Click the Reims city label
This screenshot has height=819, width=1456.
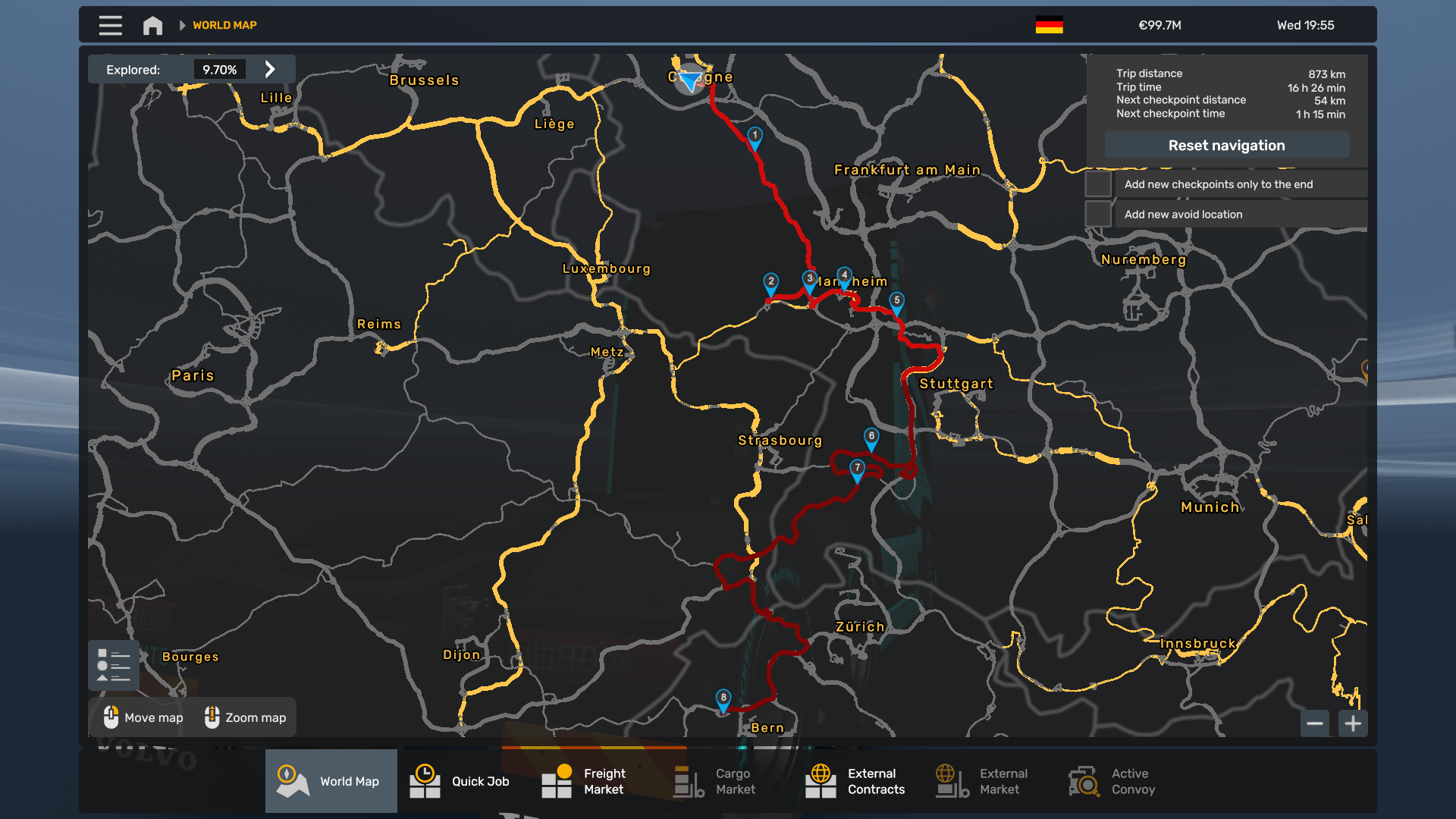(x=378, y=324)
